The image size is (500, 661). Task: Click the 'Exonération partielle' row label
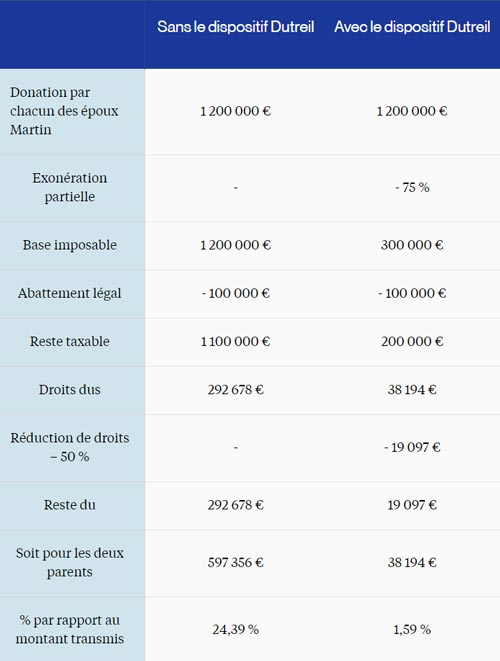(x=70, y=187)
